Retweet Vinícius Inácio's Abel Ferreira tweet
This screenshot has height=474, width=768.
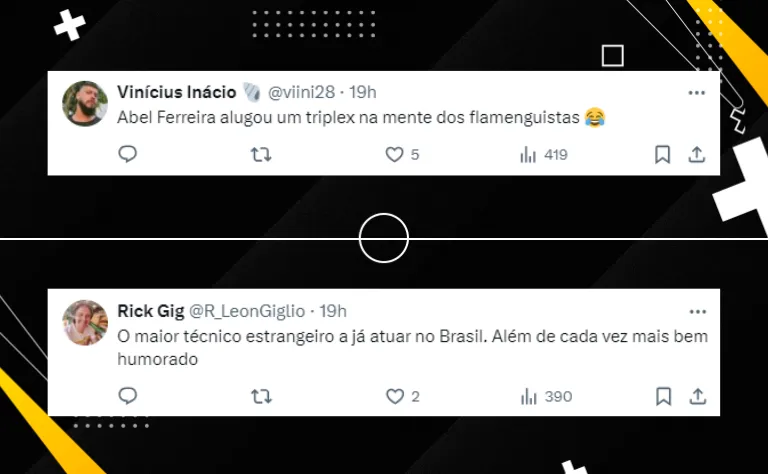point(261,155)
